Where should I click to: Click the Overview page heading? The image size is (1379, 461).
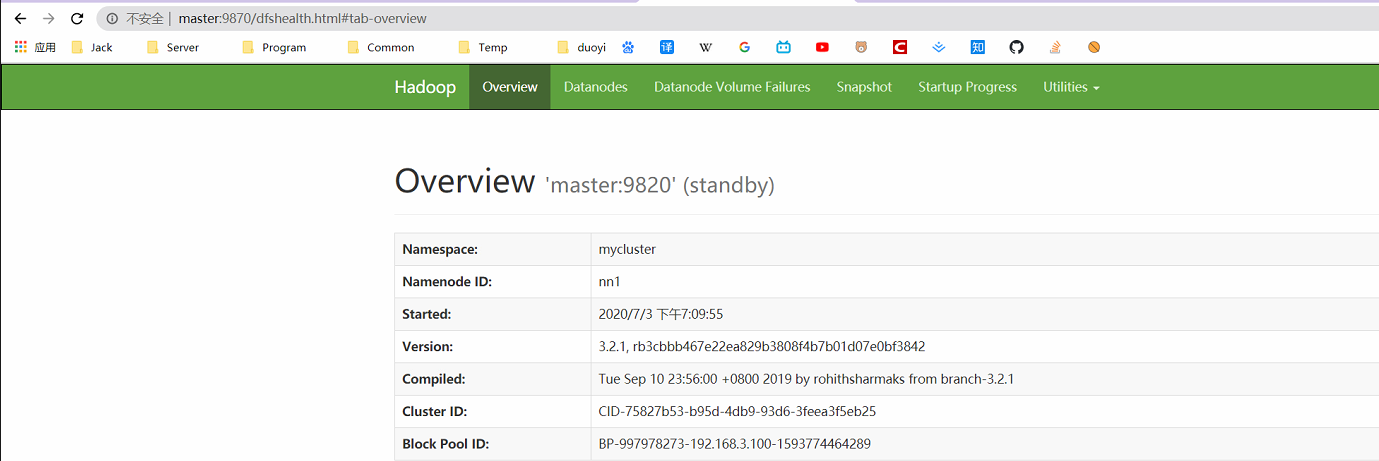pyautogui.click(x=465, y=182)
